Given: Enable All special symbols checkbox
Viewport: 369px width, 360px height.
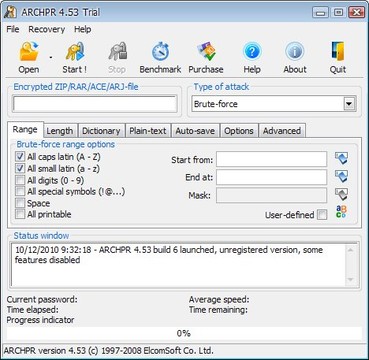Looking at the screenshot, I should pyautogui.click(x=20, y=191).
